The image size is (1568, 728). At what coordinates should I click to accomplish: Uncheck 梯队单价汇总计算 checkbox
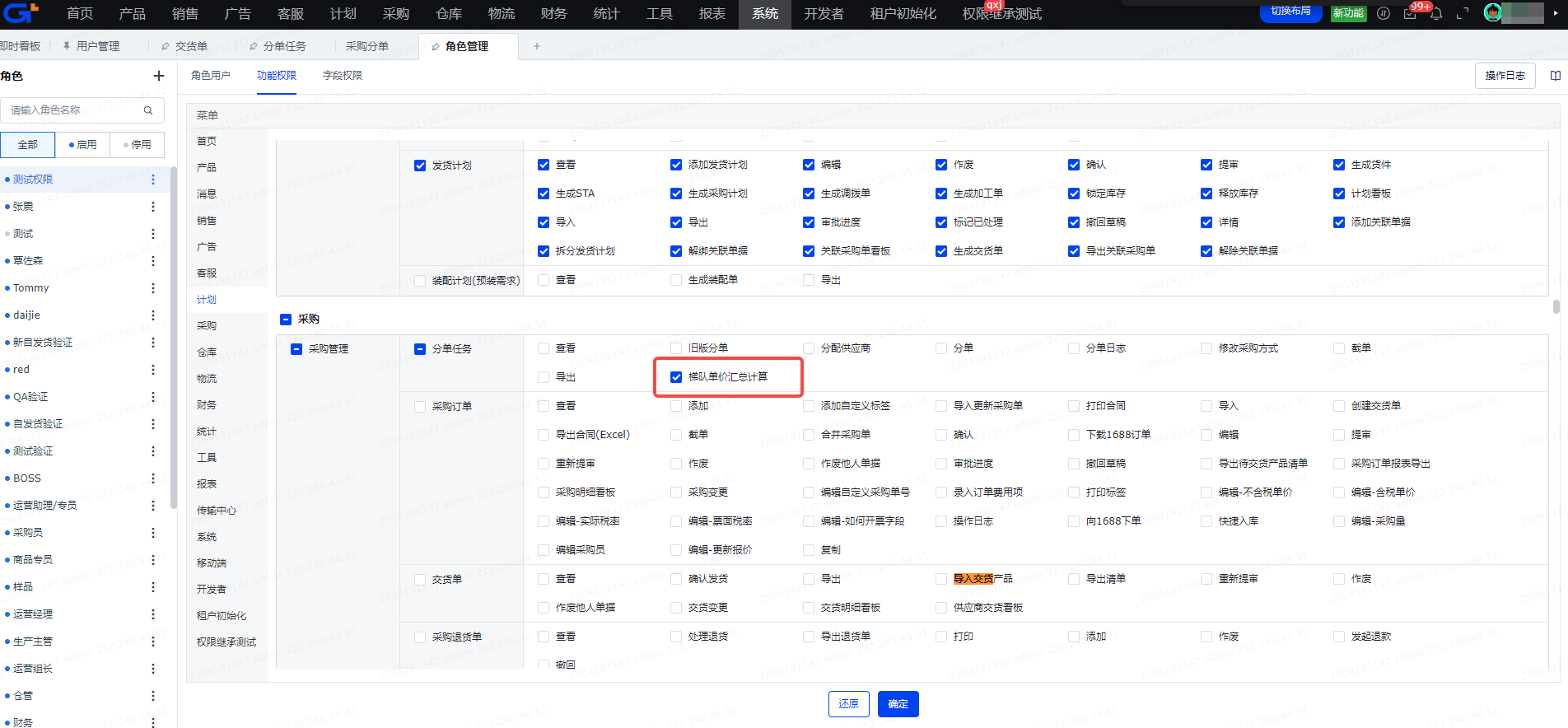[676, 377]
